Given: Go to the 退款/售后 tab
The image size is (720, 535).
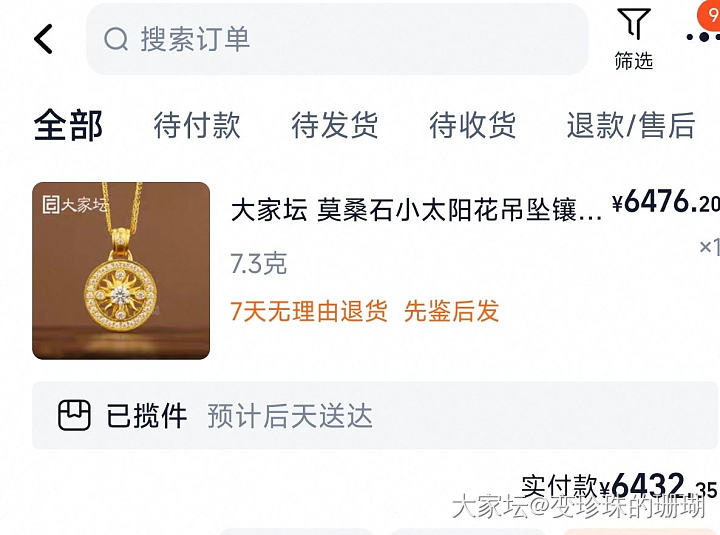Looking at the screenshot, I should tap(631, 125).
